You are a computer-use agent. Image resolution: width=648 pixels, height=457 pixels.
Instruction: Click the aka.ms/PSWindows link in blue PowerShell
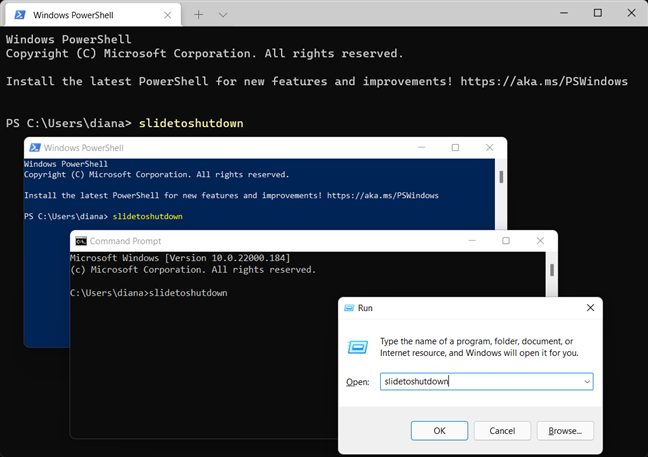(383, 195)
